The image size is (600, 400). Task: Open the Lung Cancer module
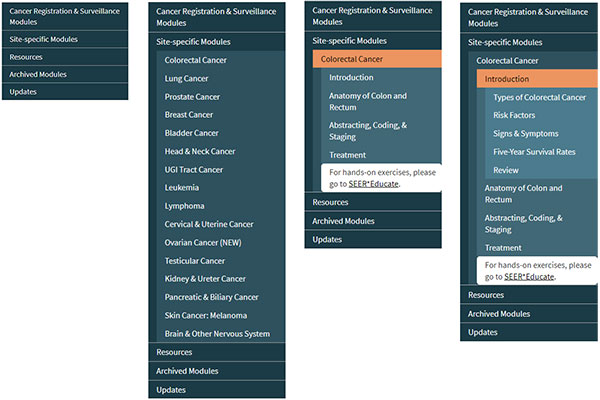187,78
